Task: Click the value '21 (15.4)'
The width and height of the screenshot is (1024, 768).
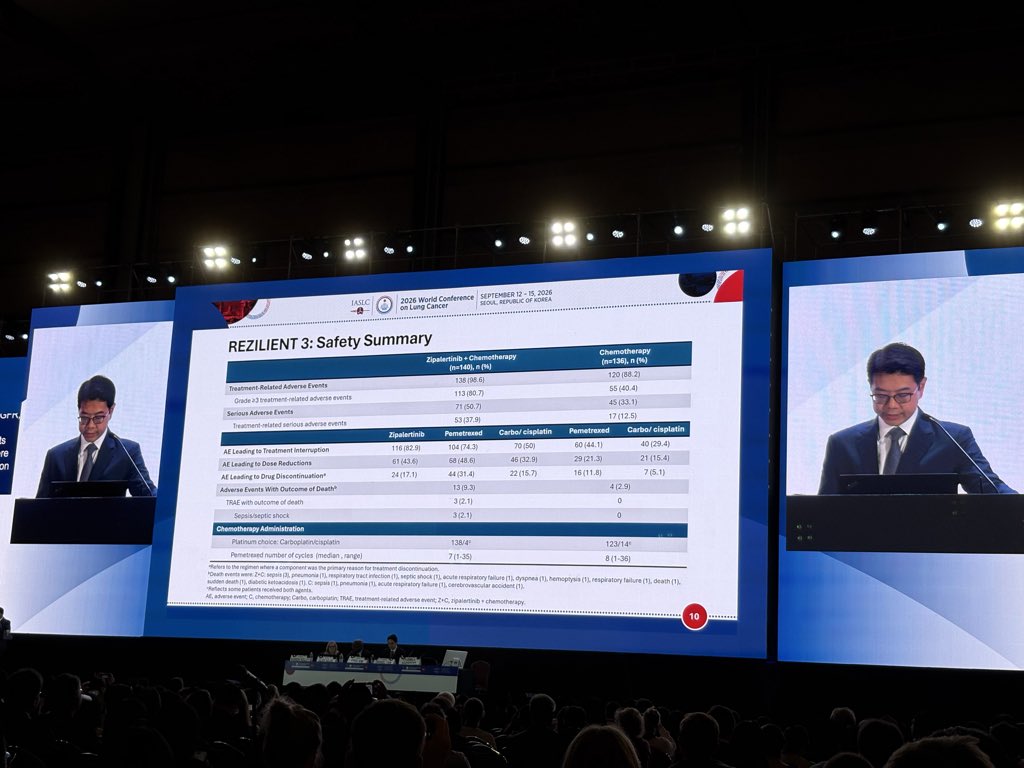Action: click(x=654, y=458)
